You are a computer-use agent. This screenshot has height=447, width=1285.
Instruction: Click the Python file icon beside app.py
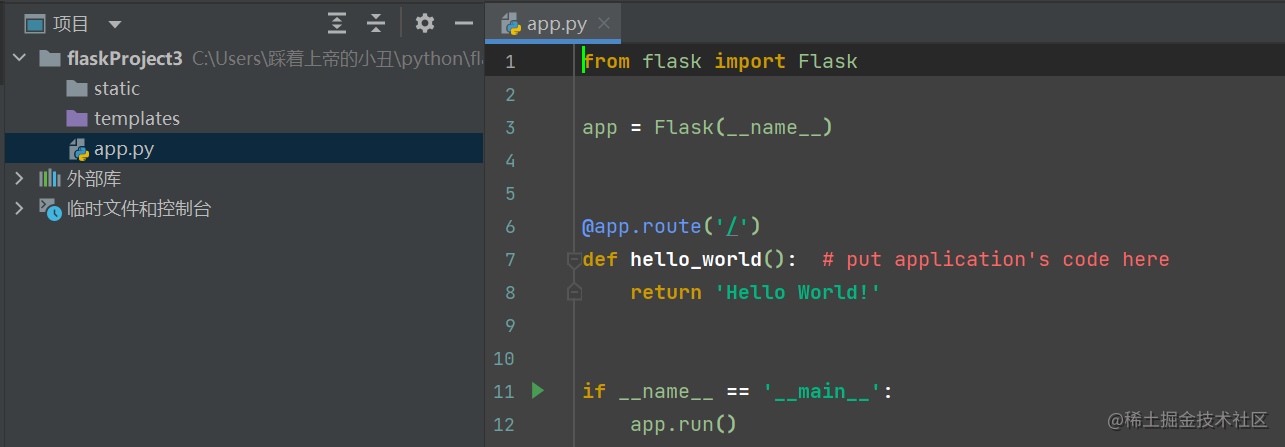[78, 149]
